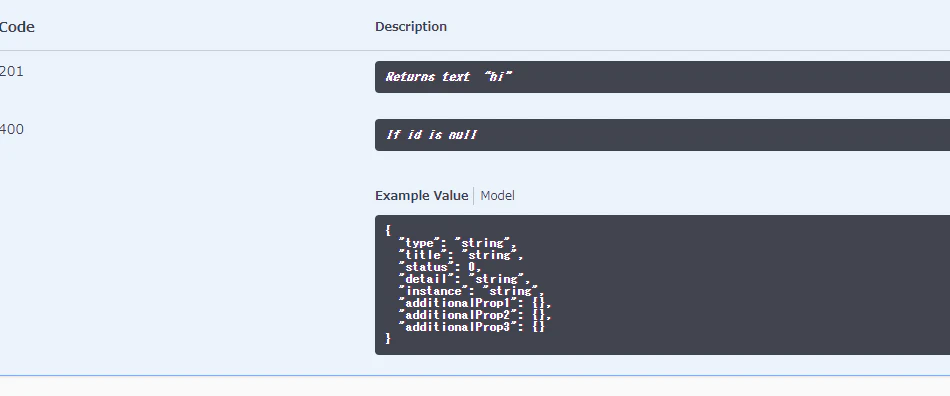Click the 'If id is null' description
This screenshot has width=950, height=396.
[x=431, y=134]
